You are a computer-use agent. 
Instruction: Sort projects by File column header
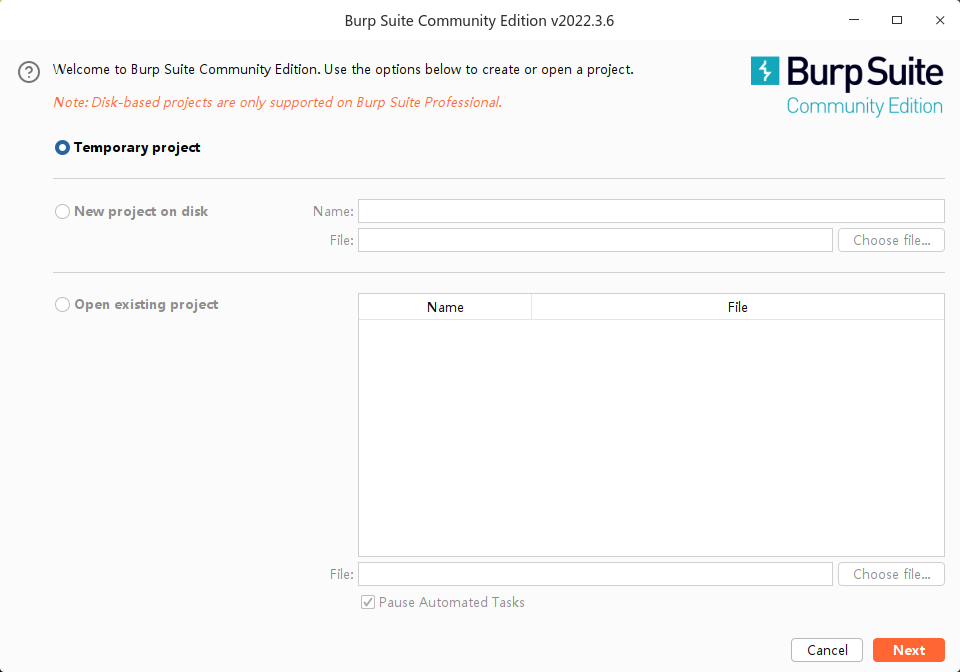[738, 307]
